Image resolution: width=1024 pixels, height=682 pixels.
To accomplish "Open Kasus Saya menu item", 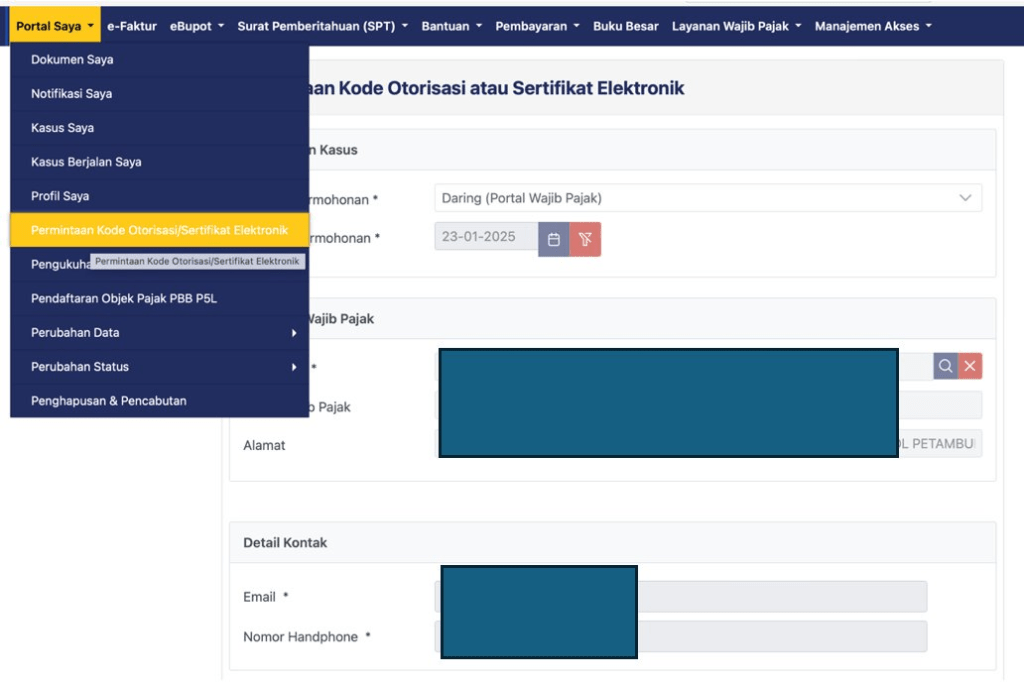I will [x=62, y=128].
